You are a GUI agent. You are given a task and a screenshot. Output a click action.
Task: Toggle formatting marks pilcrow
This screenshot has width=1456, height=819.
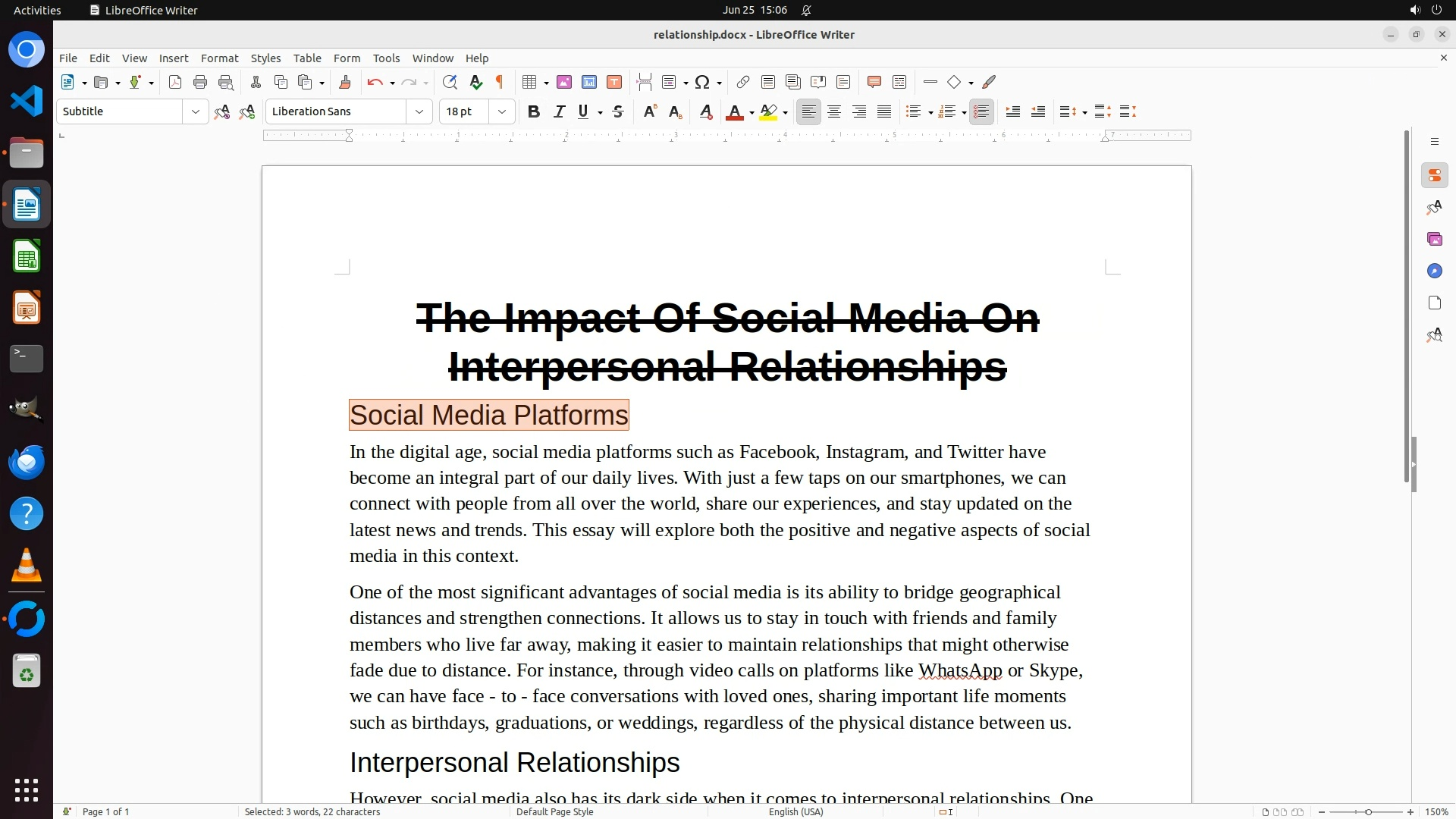(x=500, y=83)
